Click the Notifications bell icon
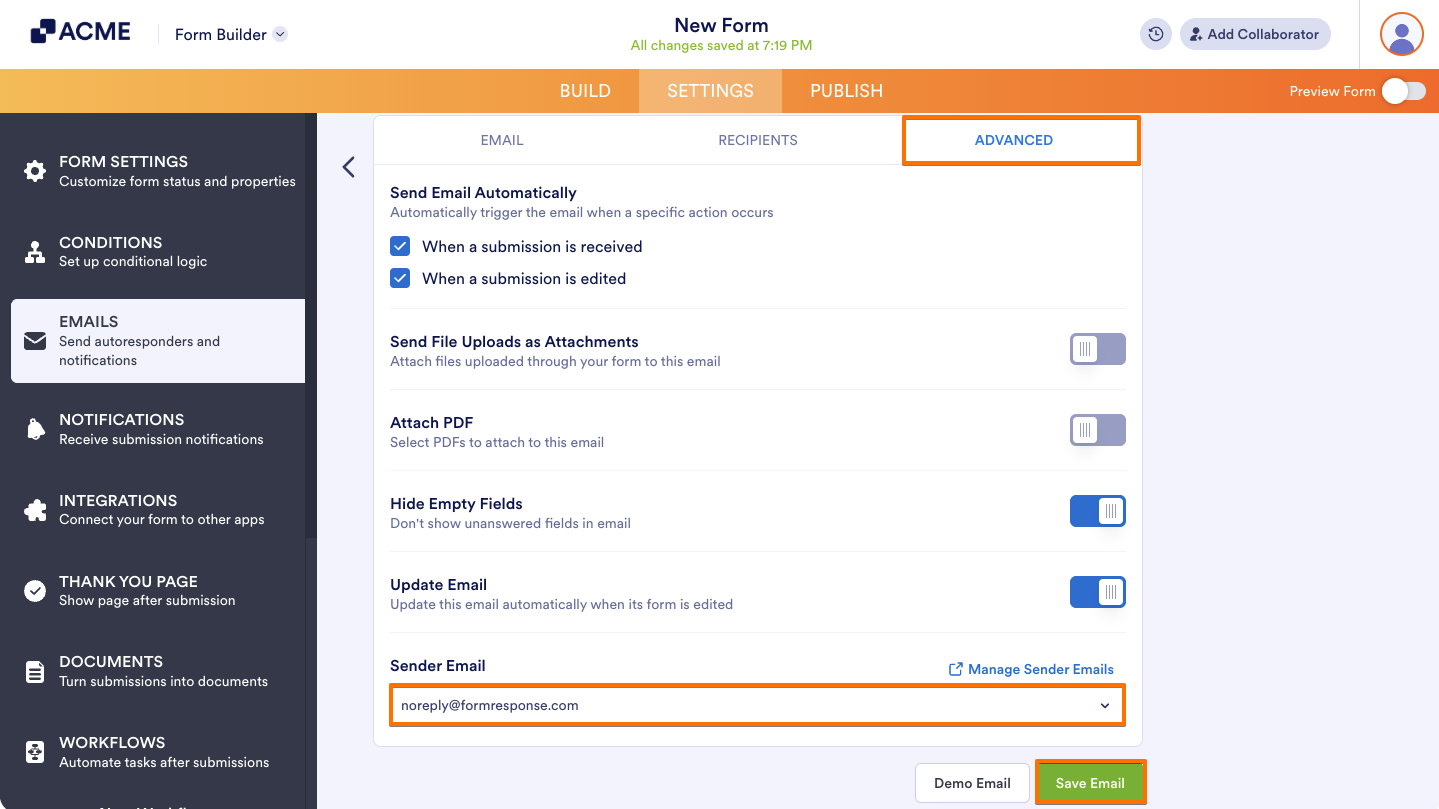1439x809 pixels. [35, 429]
